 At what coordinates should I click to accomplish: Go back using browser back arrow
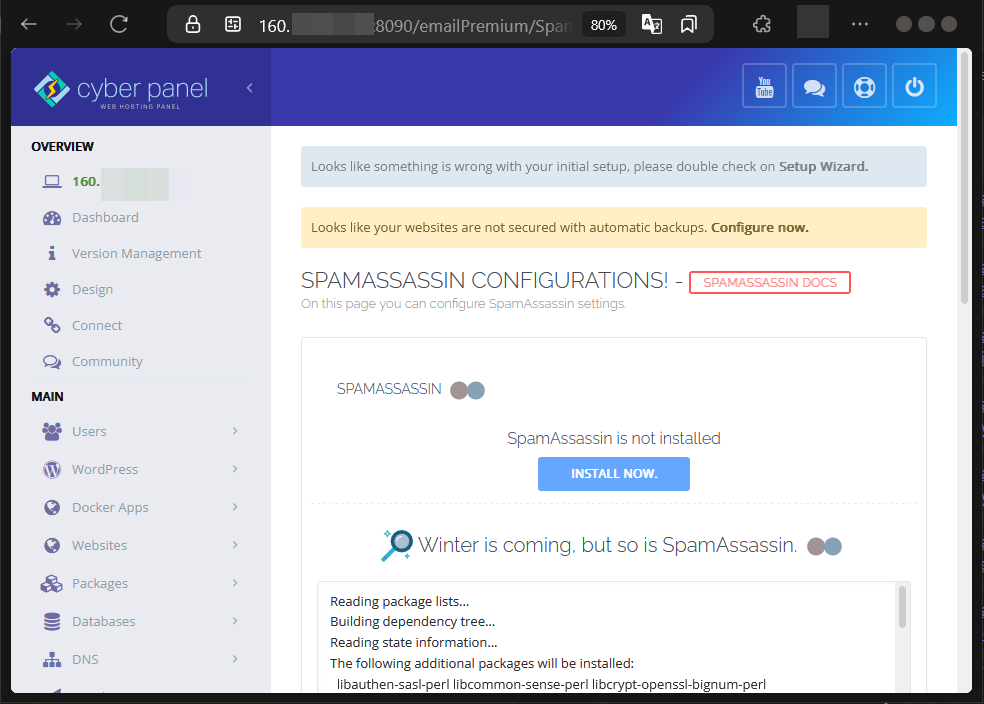(29, 24)
